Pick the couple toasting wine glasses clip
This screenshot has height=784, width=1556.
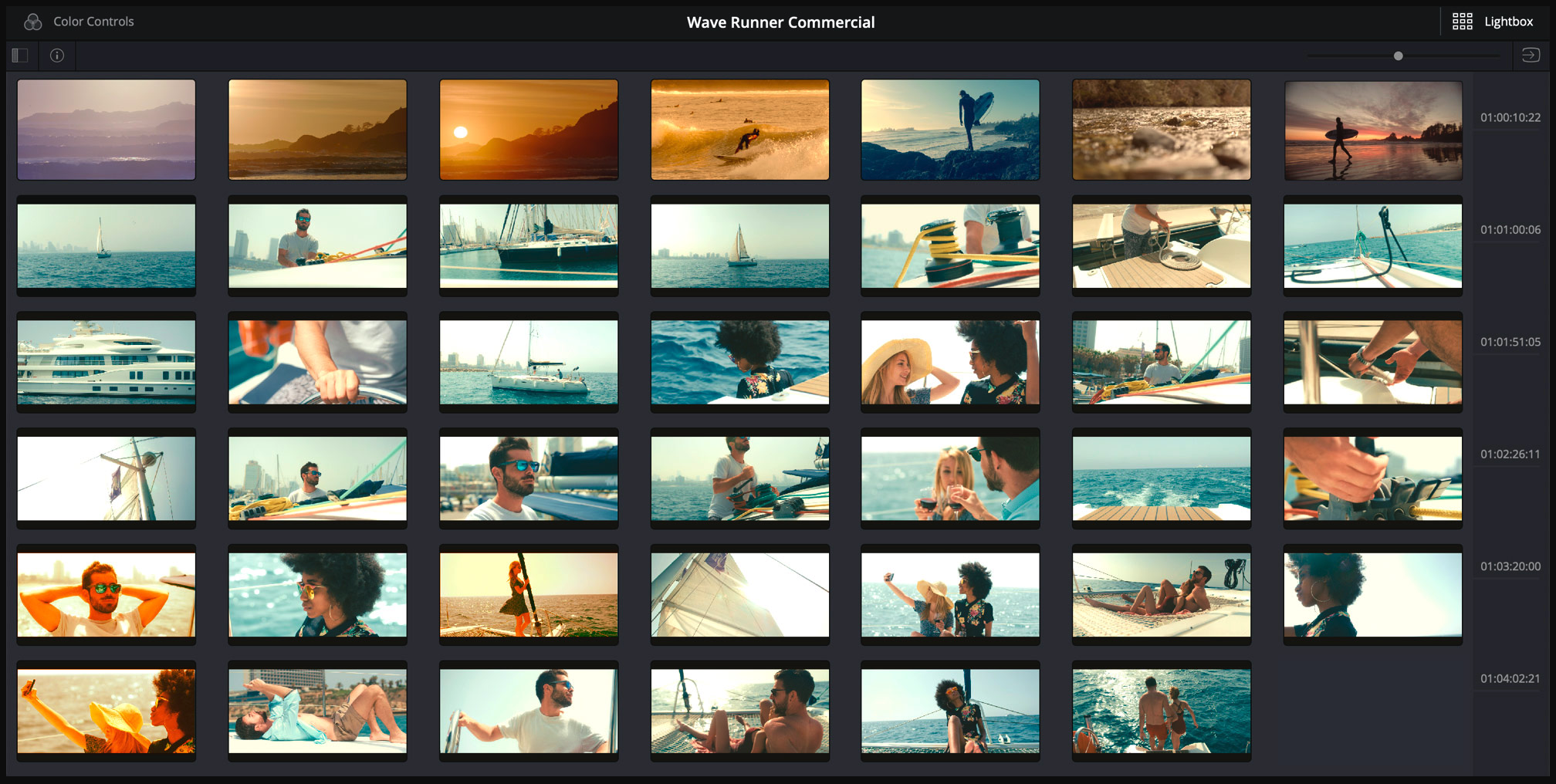click(950, 478)
